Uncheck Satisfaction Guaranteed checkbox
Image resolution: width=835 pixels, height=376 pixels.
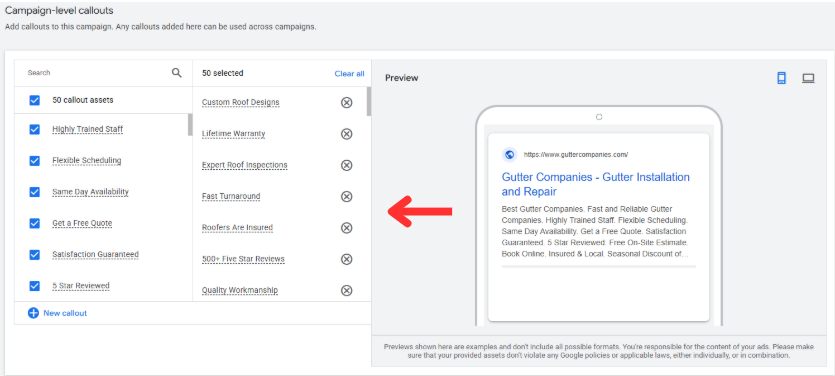(35, 255)
